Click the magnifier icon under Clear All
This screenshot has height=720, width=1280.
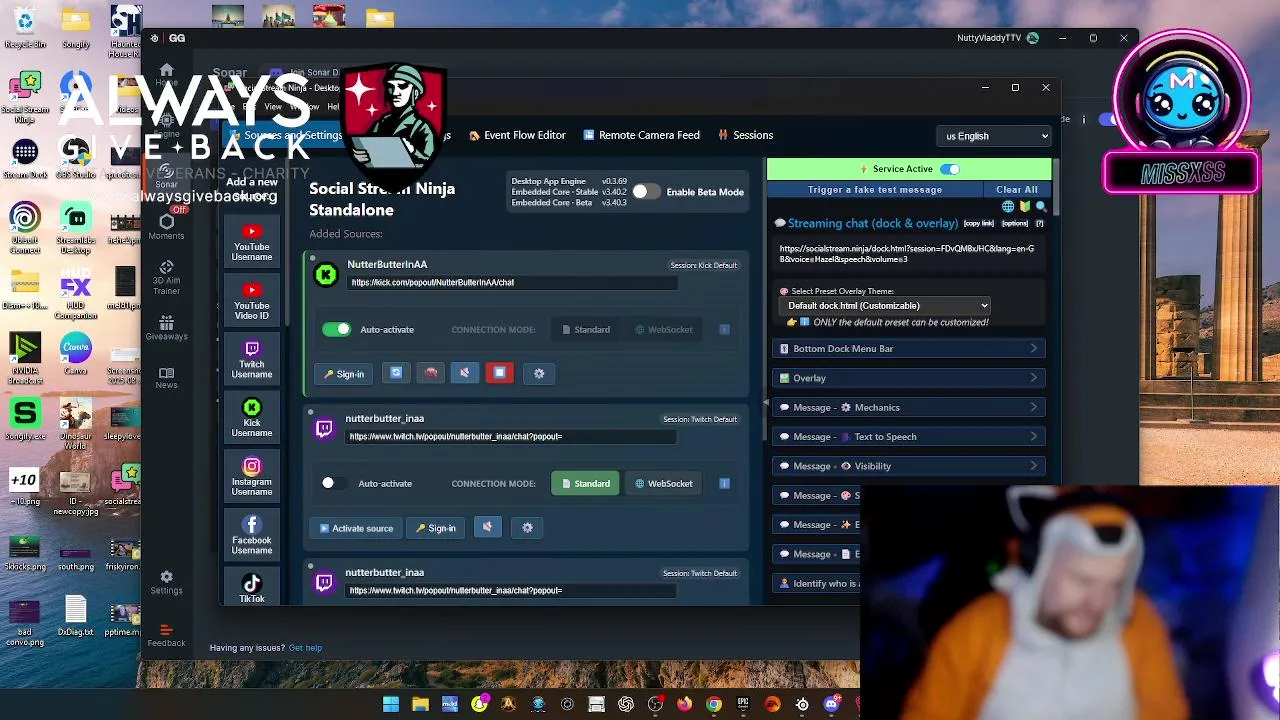[x=1041, y=206]
